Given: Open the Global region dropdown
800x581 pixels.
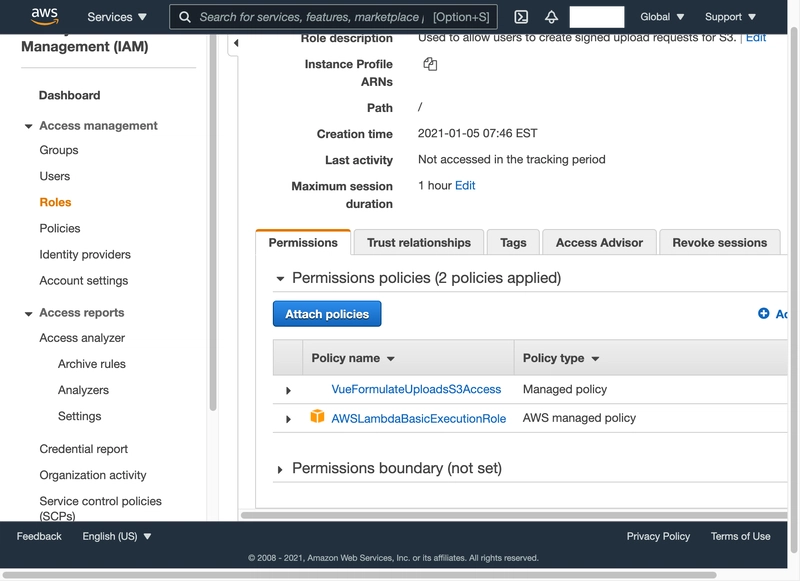Looking at the screenshot, I should 662,17.
